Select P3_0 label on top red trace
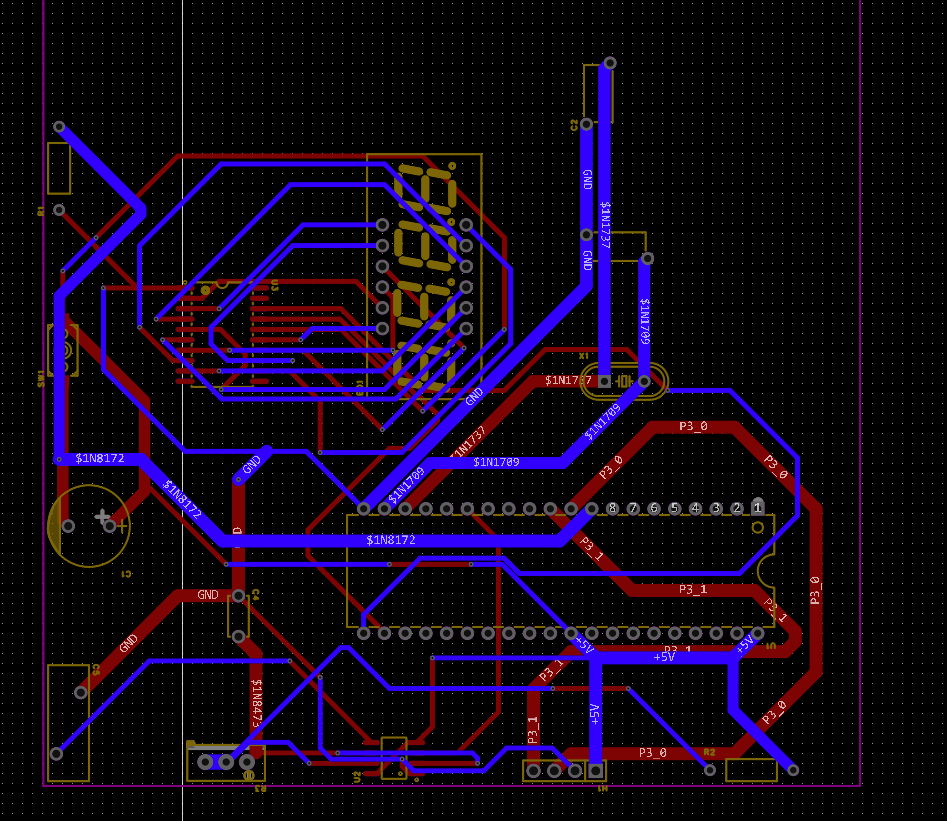The width and height of the screenshot is (947, 821). tap(693, 427)
